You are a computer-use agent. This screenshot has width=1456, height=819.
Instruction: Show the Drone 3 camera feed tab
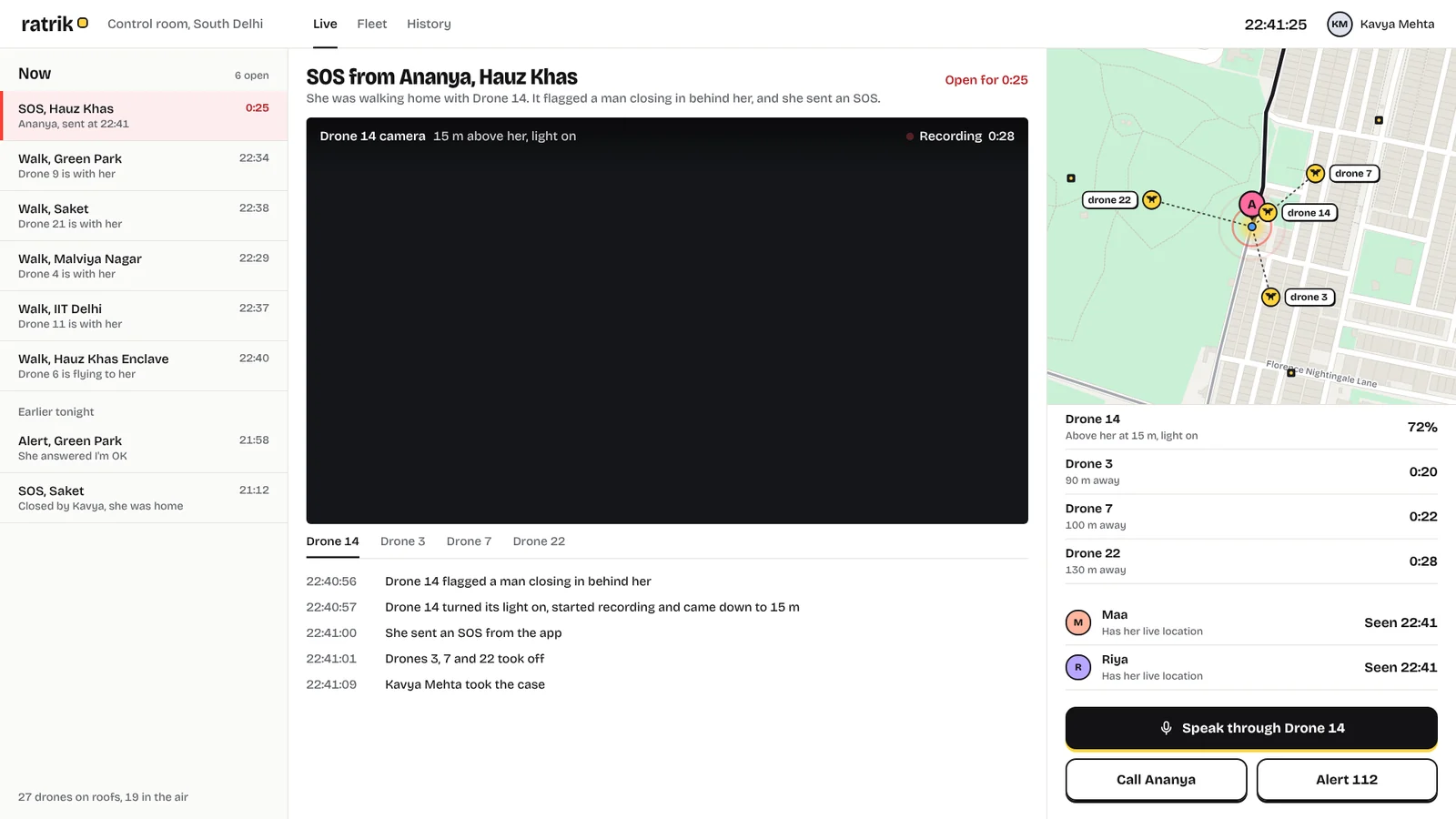pos(402,541)
